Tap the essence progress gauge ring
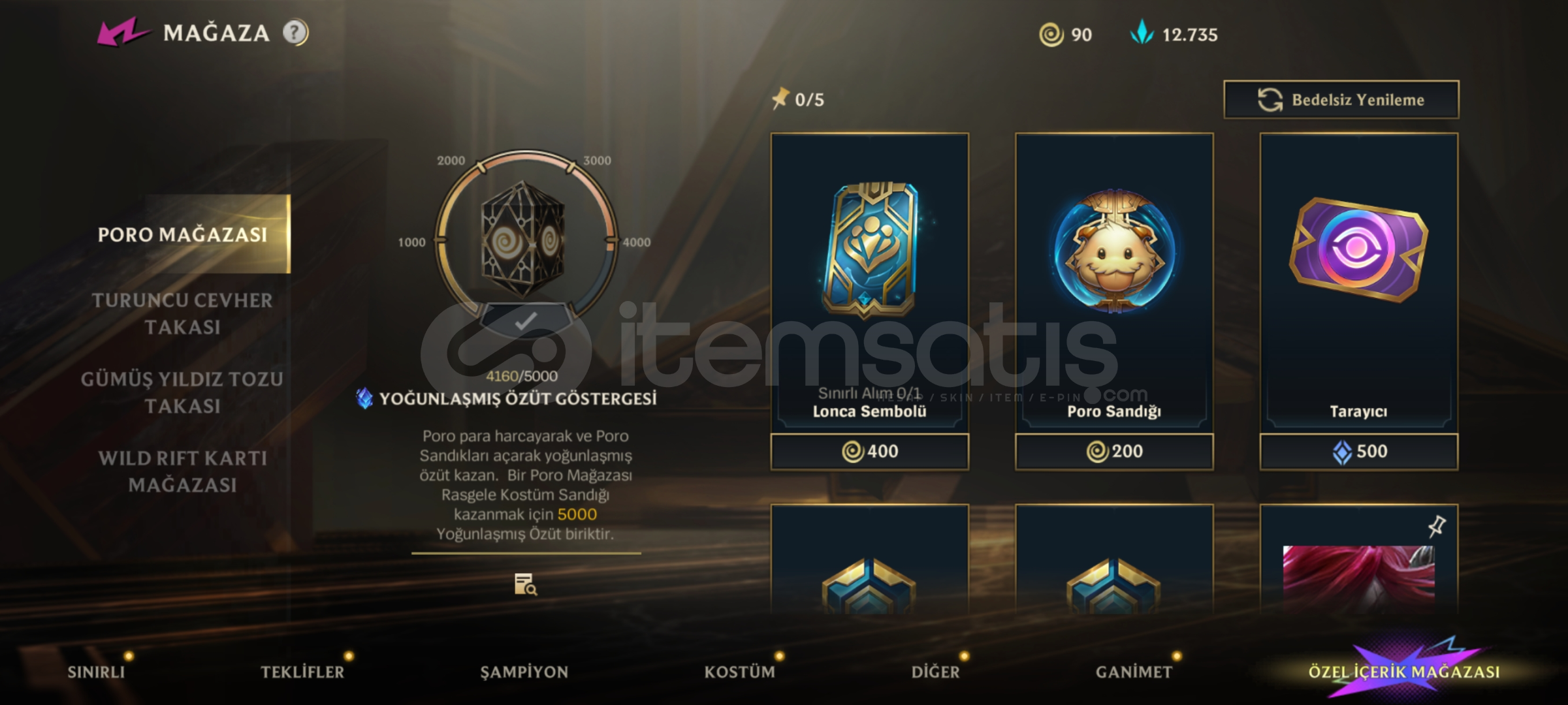The image size is (1568, 705). [525, 242]
